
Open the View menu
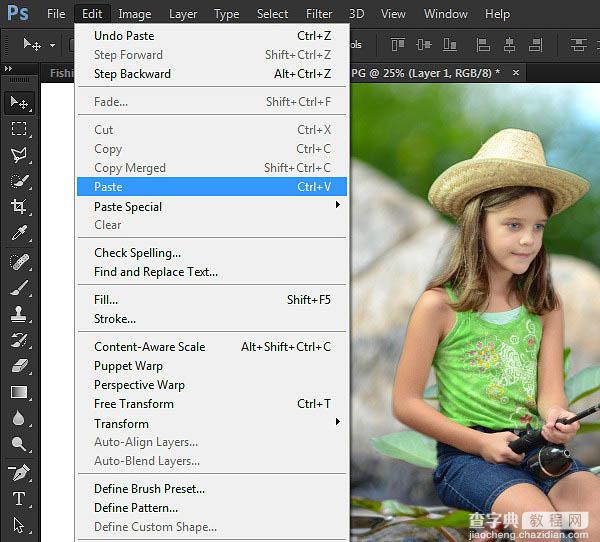point(393,14)
